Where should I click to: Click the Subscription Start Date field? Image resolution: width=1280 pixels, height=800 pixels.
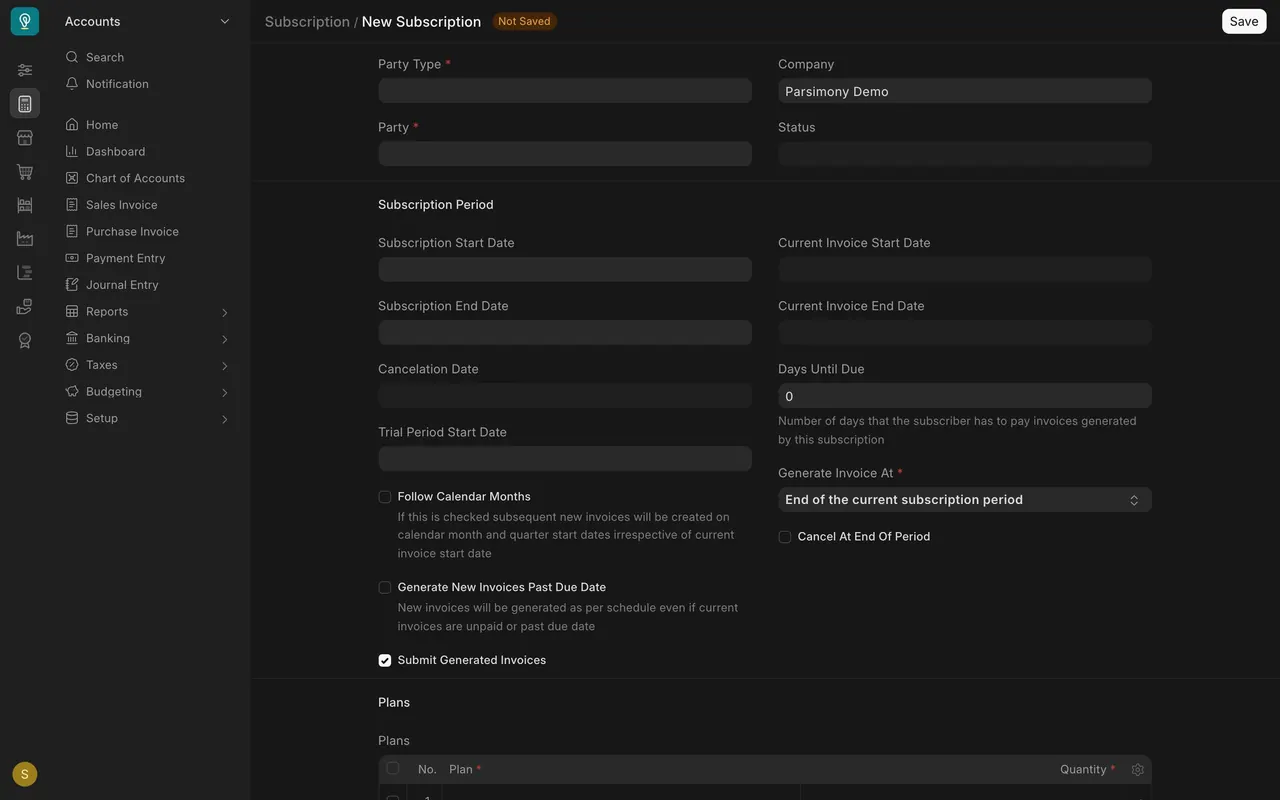point(565,270)
